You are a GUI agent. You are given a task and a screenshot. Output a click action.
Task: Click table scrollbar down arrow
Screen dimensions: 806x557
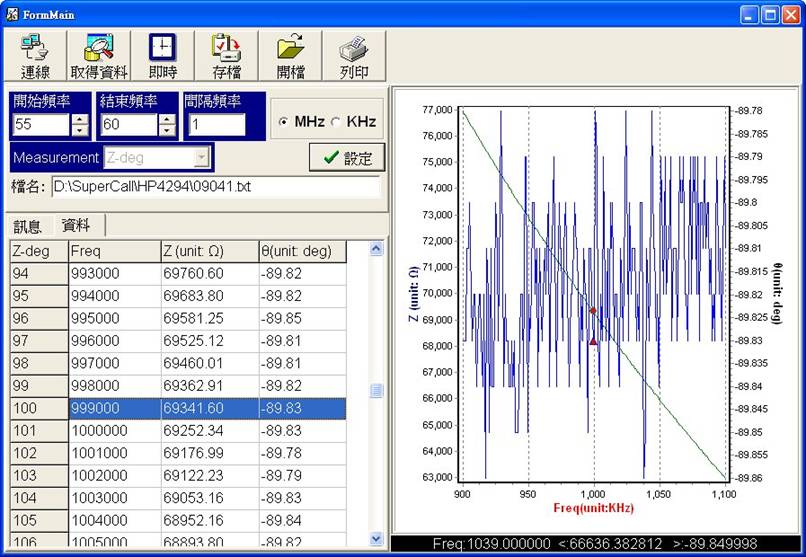[376, 539]
